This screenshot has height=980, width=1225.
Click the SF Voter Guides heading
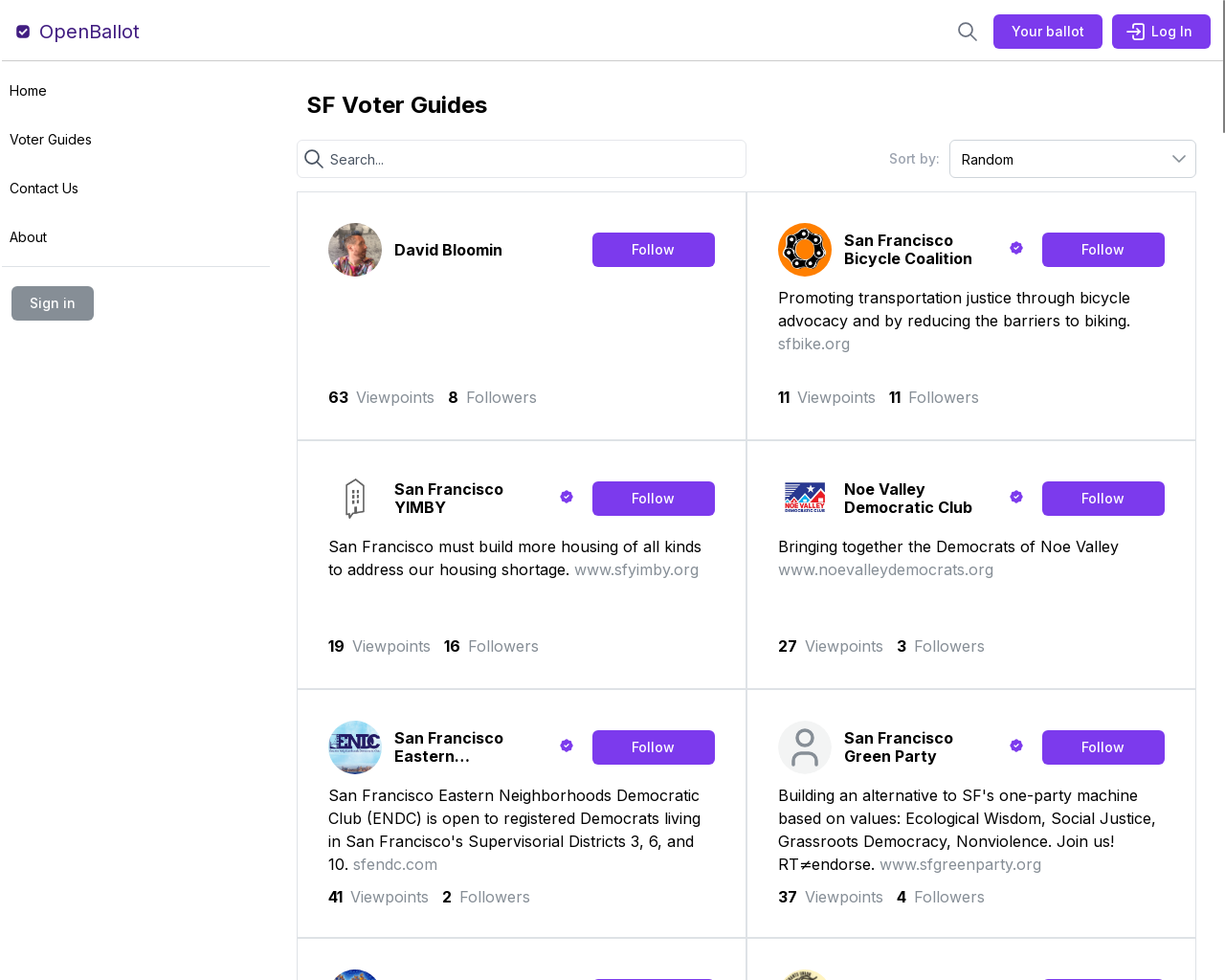(x=397, y=105)
